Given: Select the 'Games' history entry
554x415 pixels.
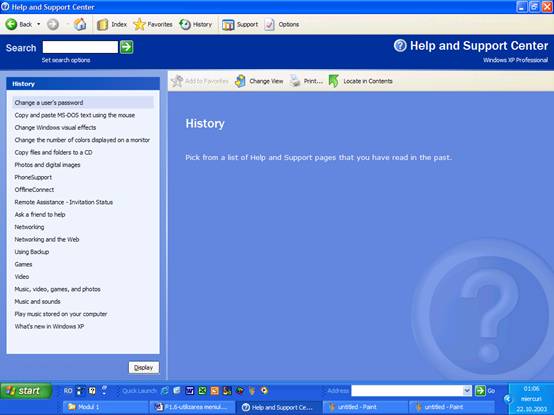Looking at the screenshot, I should pos(23,264).
